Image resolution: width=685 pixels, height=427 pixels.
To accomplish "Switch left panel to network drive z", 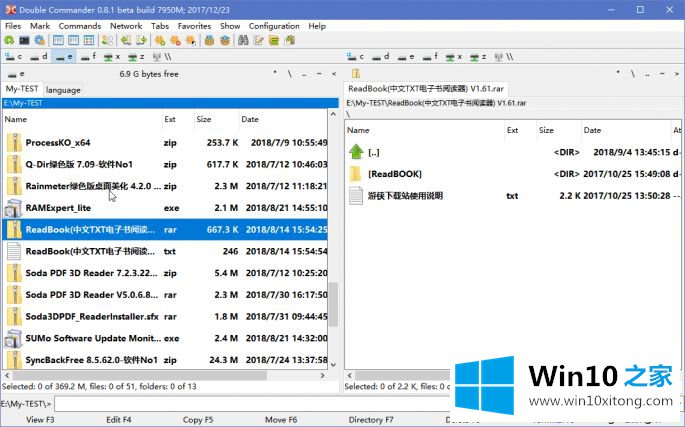I will [136, 57].
